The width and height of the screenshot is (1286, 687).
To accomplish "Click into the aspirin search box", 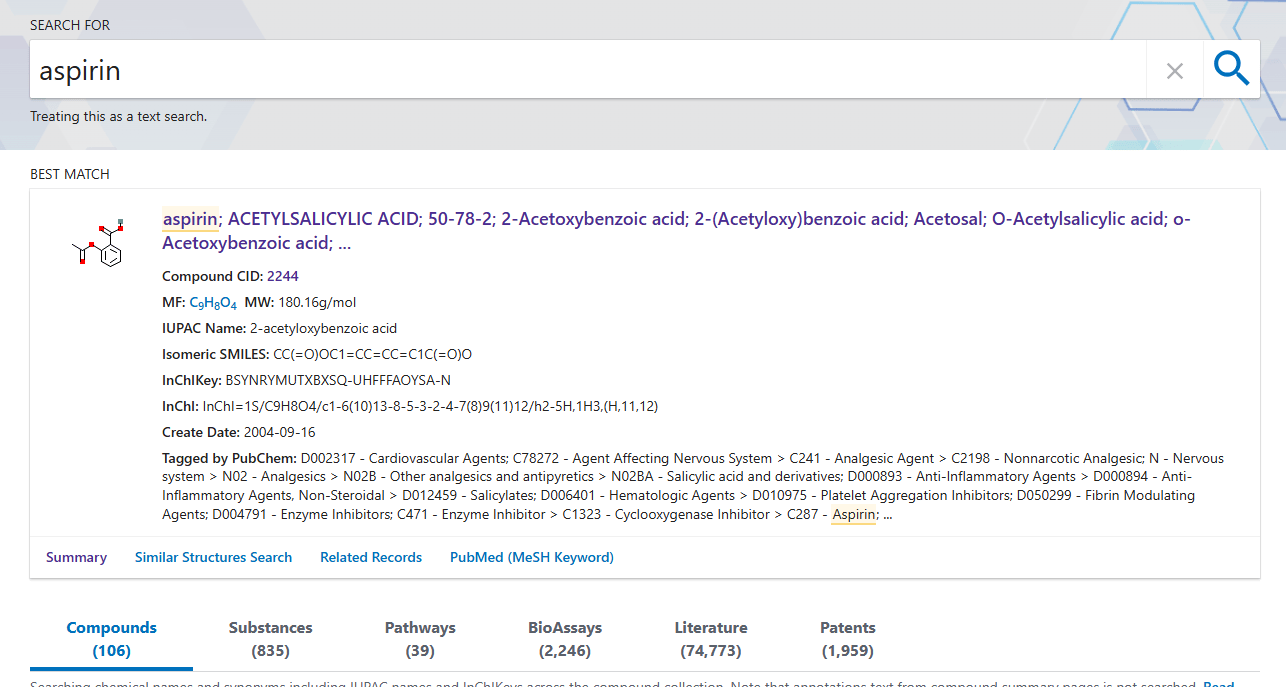I will point(588,70).
